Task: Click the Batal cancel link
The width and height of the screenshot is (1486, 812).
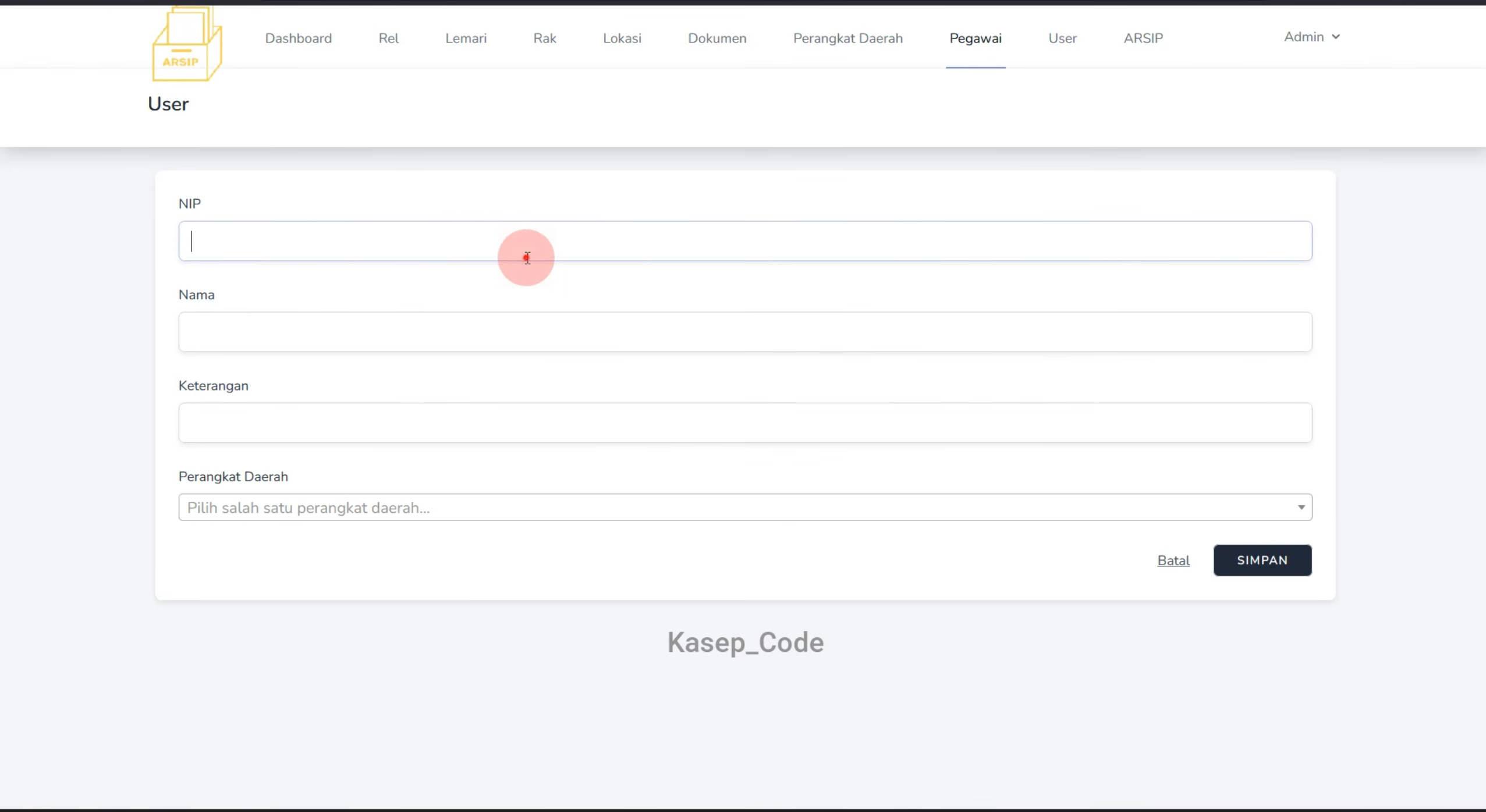Action: (x=1173, y=561)
